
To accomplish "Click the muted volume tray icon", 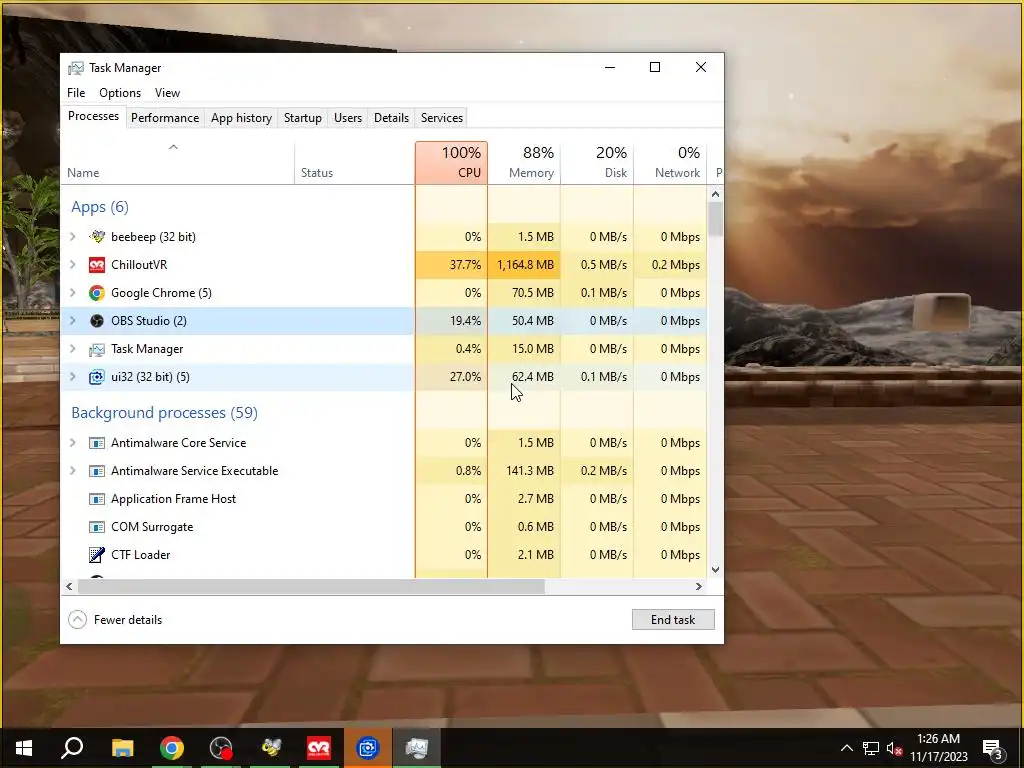I will tap(894, 748).
